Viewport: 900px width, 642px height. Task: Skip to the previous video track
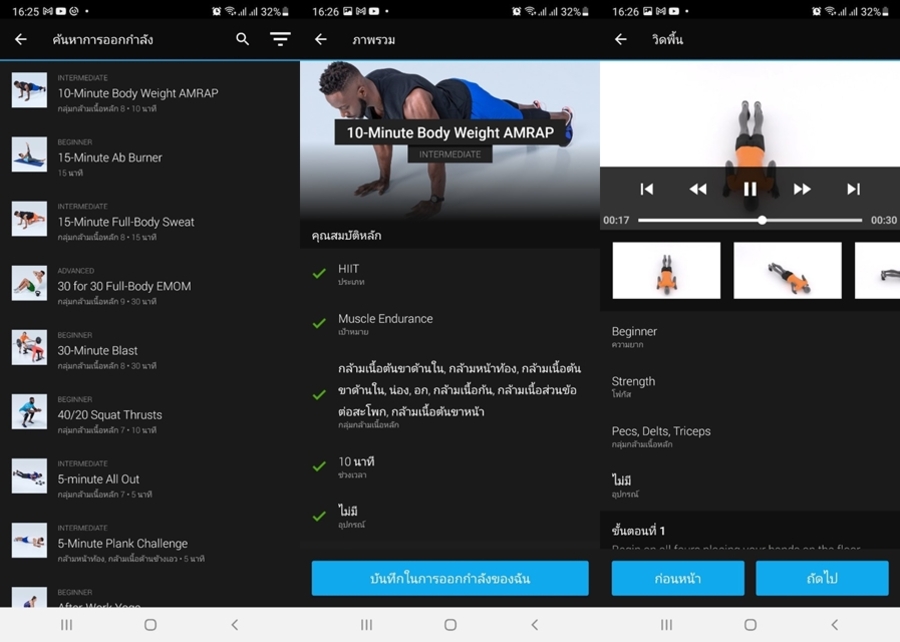click(x=647, y=189)
